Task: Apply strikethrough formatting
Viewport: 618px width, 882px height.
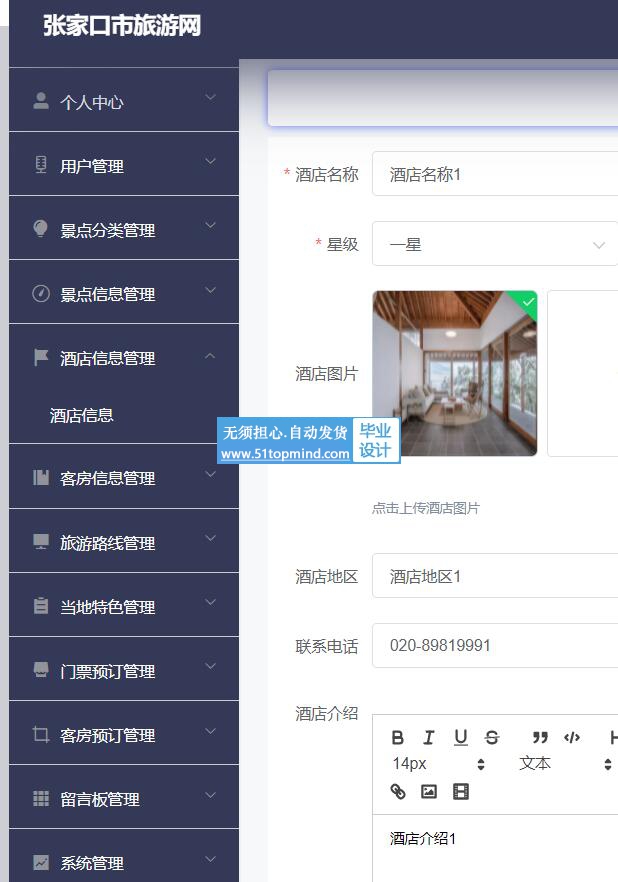Action: click(x=491, y=737)
